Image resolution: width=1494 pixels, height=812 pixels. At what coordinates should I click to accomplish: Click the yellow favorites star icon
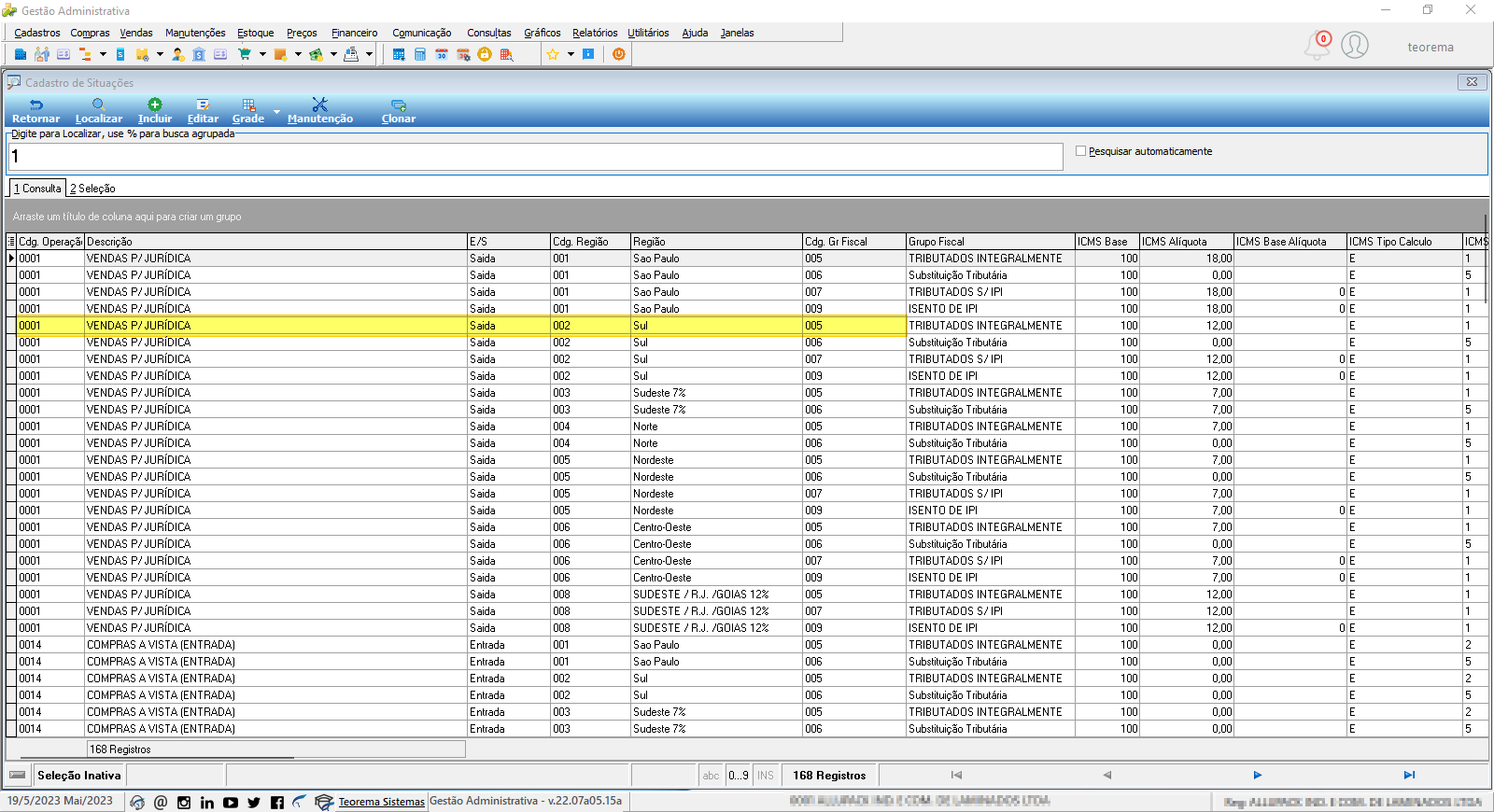[x=553, y=54]
